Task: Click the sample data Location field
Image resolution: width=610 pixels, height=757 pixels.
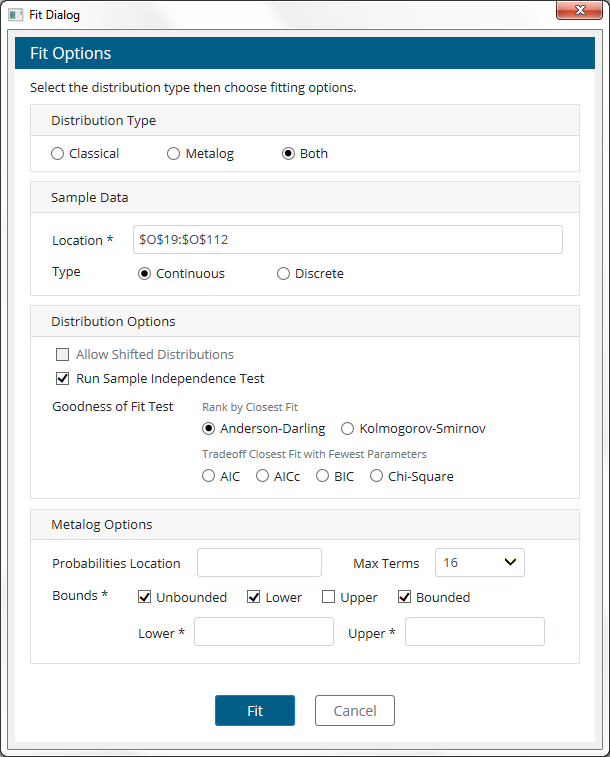Action: 347,240
